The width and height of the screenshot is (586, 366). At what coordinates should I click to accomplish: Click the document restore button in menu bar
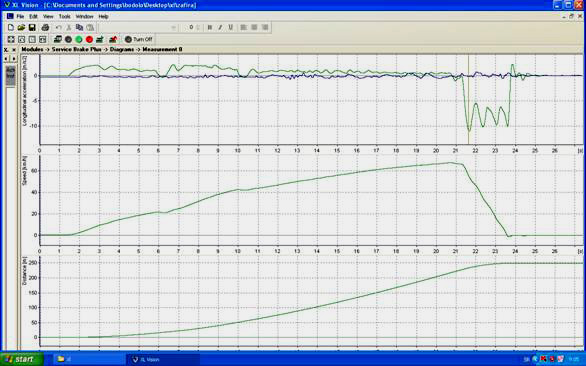point(571,16)
